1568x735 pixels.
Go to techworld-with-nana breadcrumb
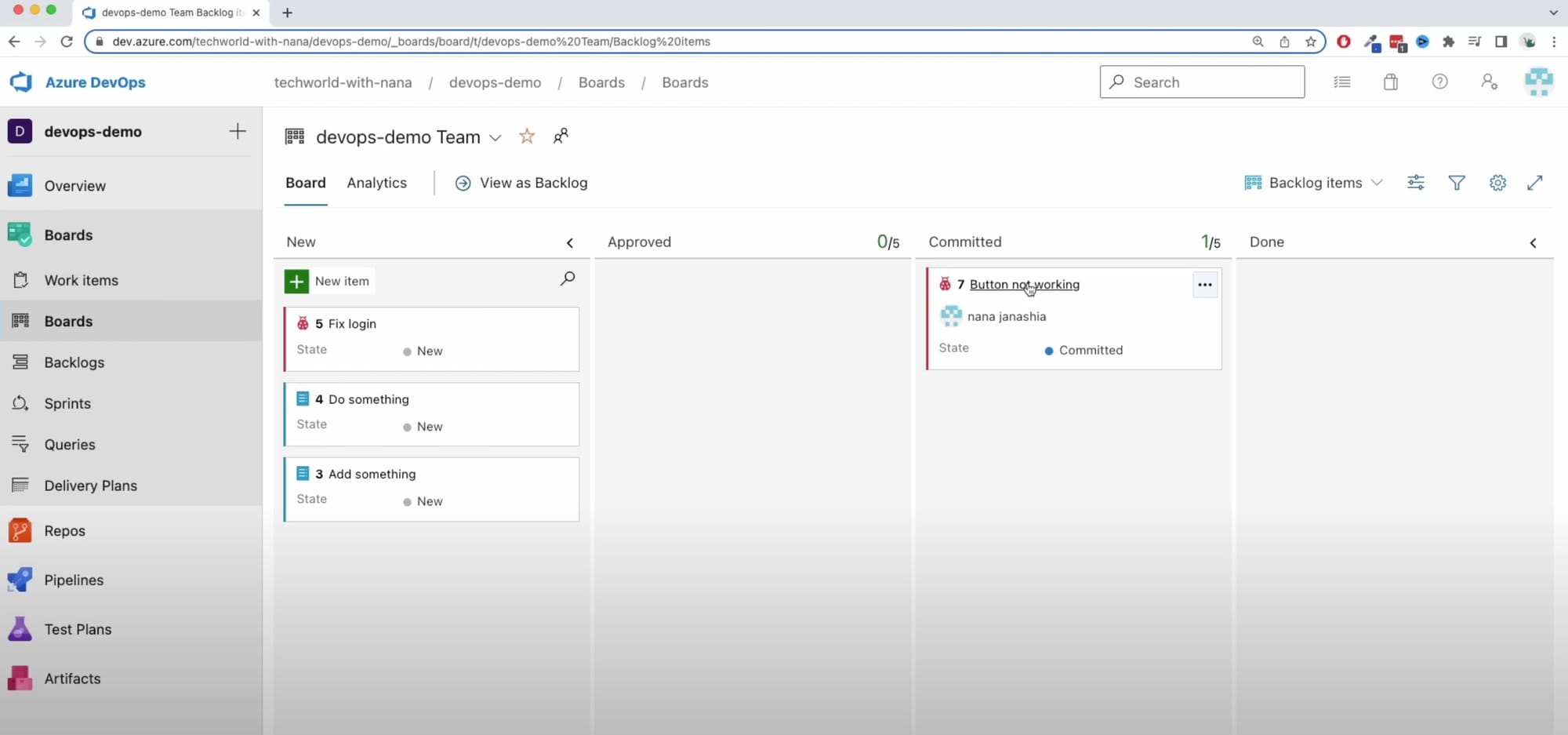(x=343, y=82)
